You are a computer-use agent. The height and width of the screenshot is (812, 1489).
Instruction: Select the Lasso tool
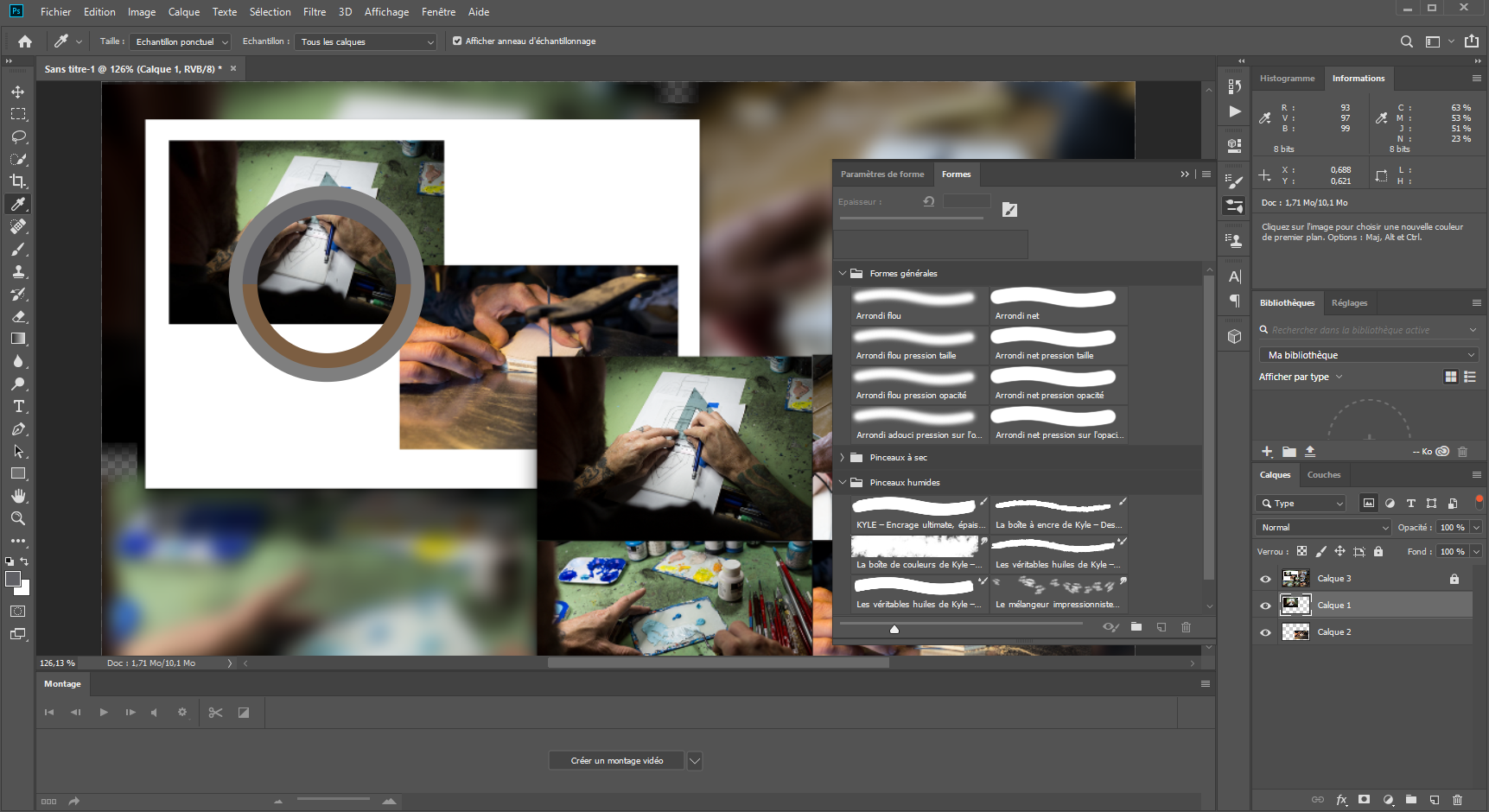click(x=18, y=136)
